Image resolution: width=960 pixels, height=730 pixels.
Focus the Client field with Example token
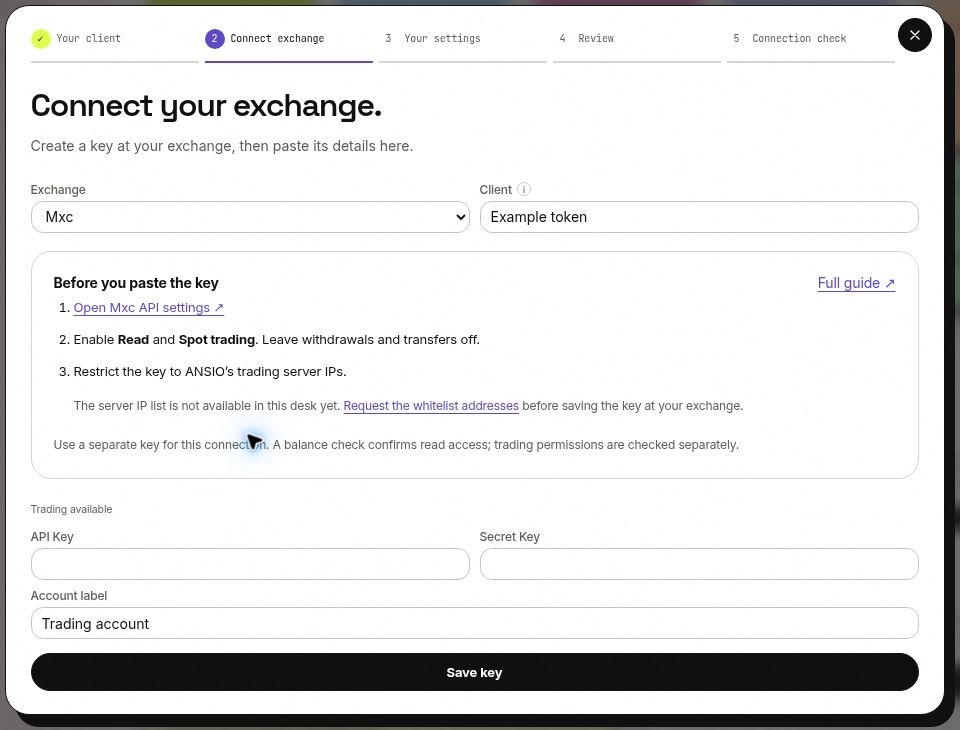pos(699,217)
